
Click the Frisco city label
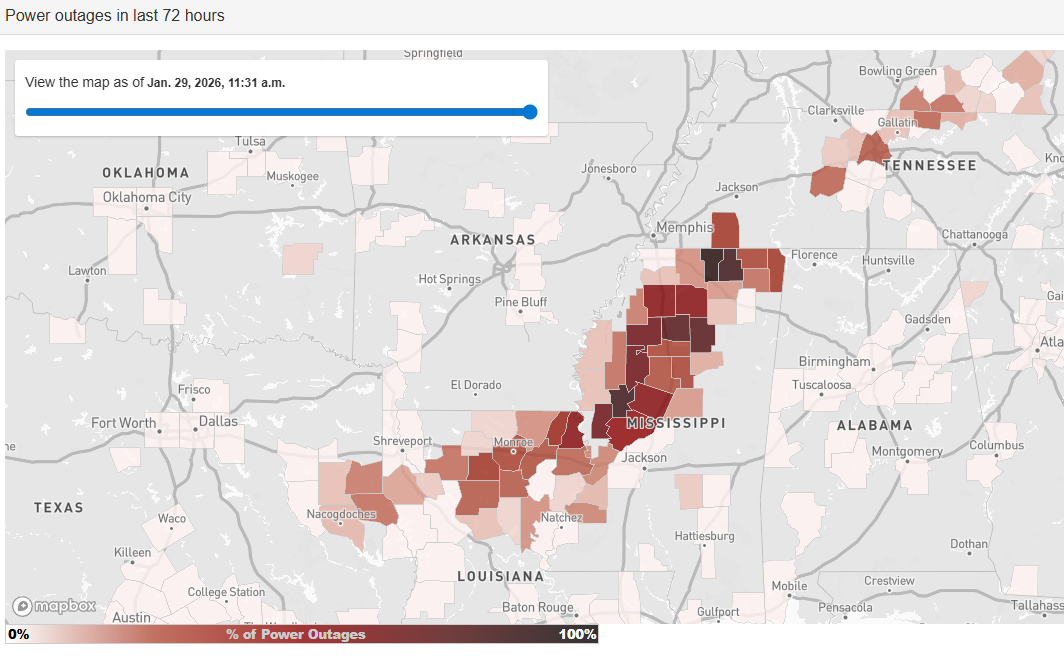click(x=194, y=389)
